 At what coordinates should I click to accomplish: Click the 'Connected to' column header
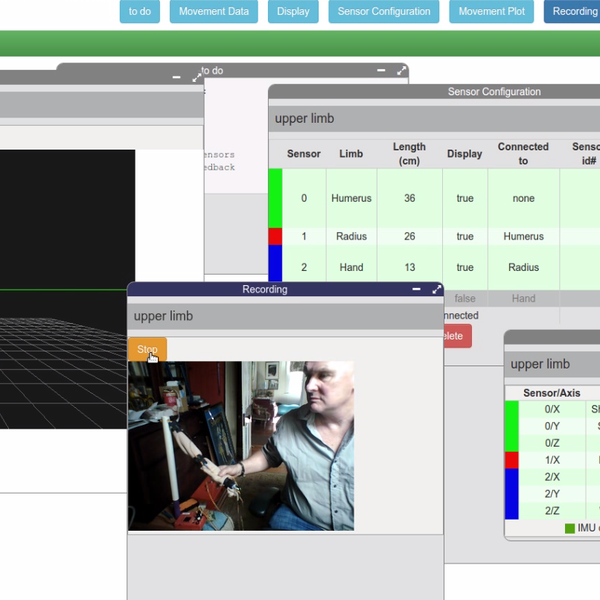coord(523,154)
